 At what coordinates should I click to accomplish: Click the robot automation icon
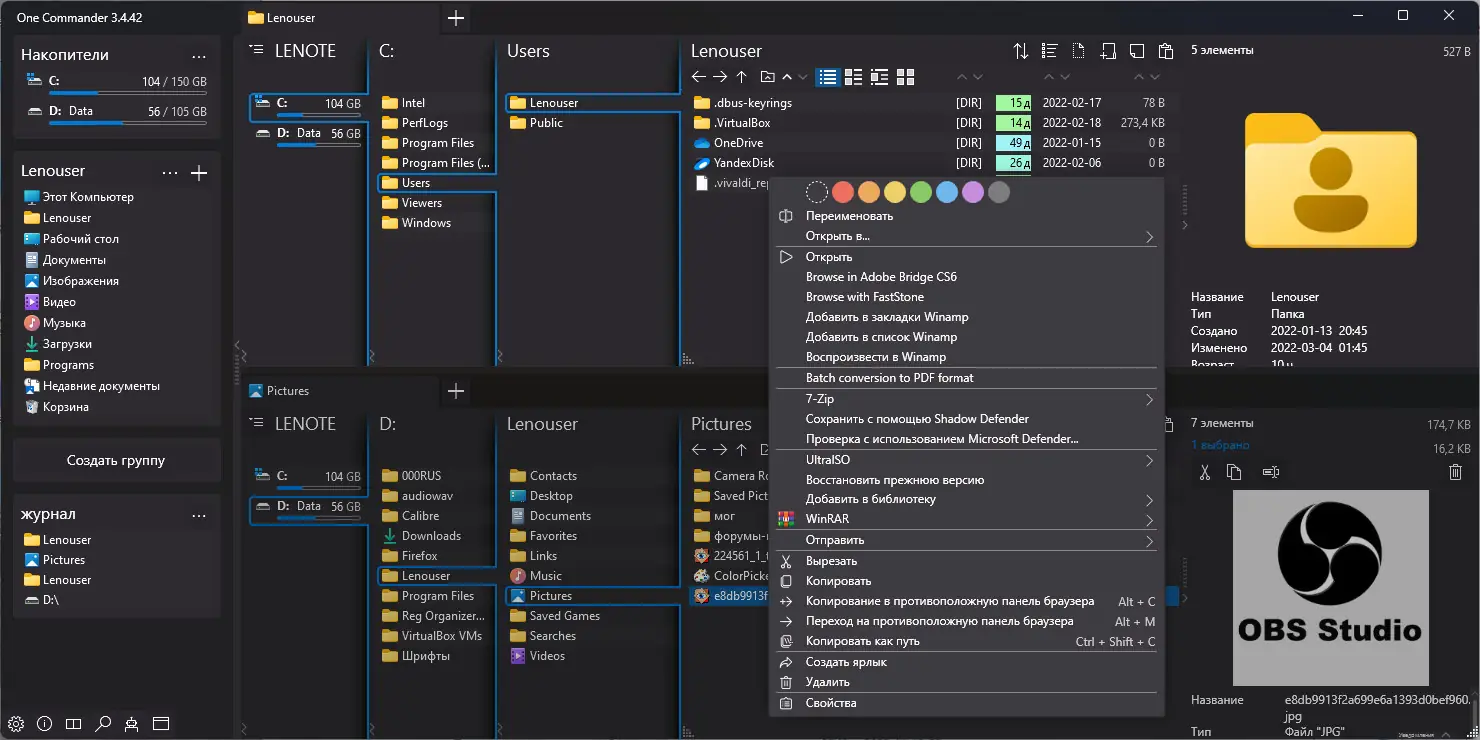click(x=131, y=723)
